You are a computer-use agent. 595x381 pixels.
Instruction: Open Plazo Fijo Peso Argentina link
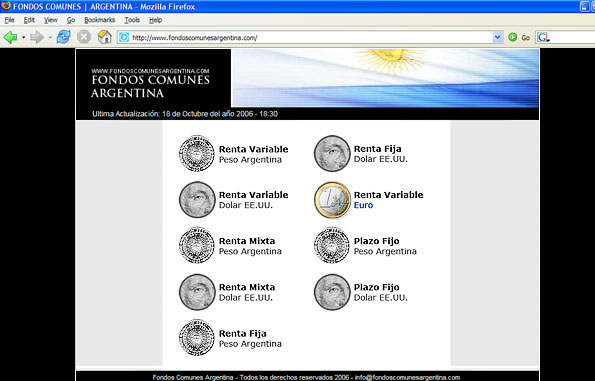point(385,246)
